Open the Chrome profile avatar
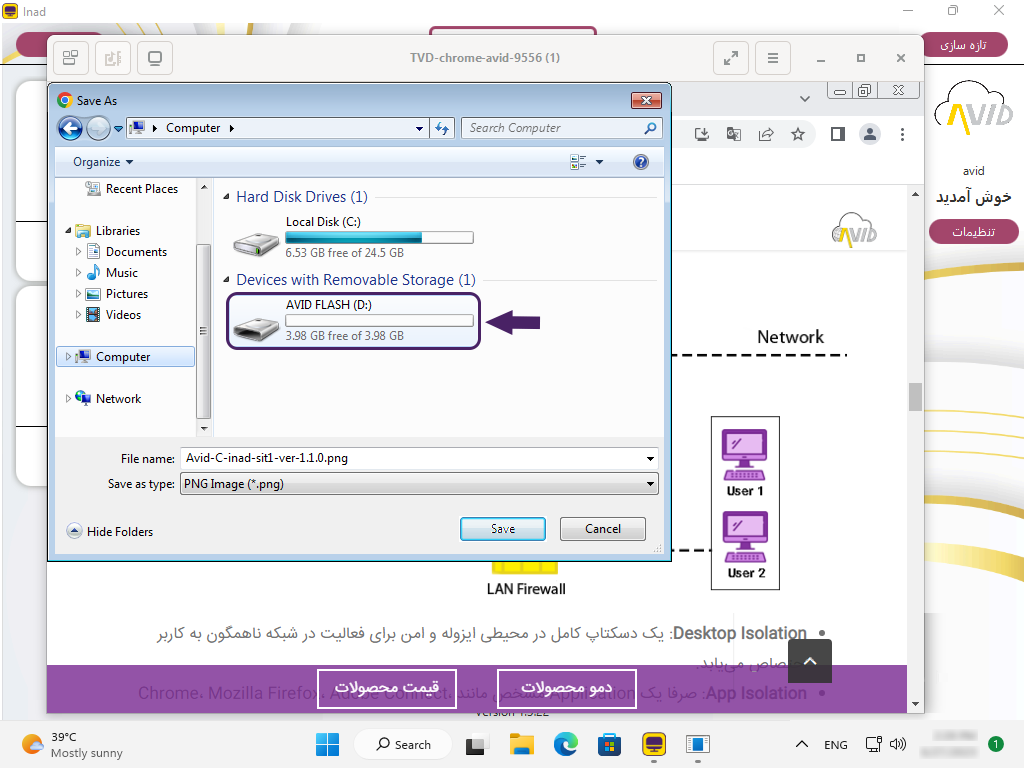The height and width of the screenshot is (768, 1024). [870, 135]
